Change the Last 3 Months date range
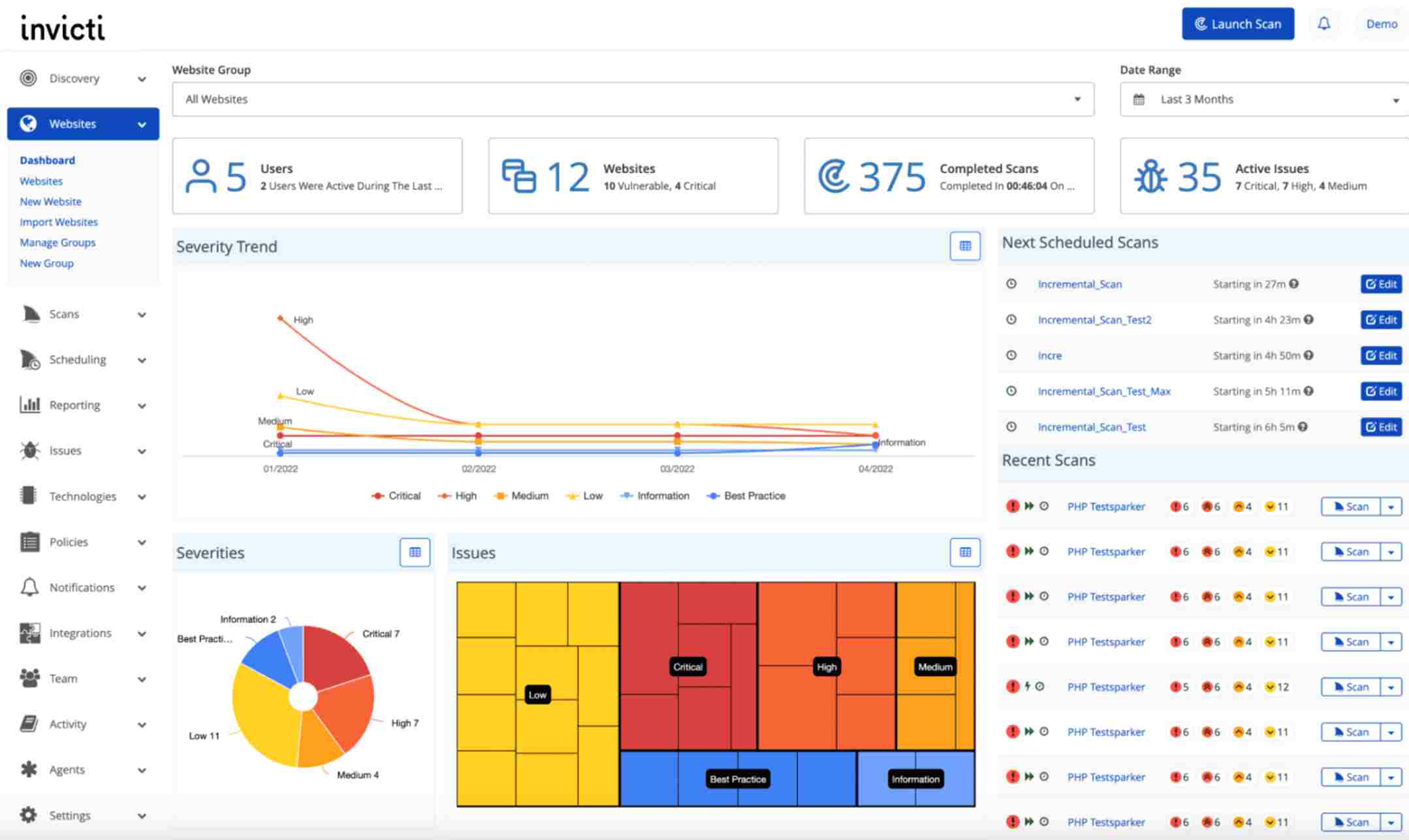1409x840 pixels. click(1262, 99)
